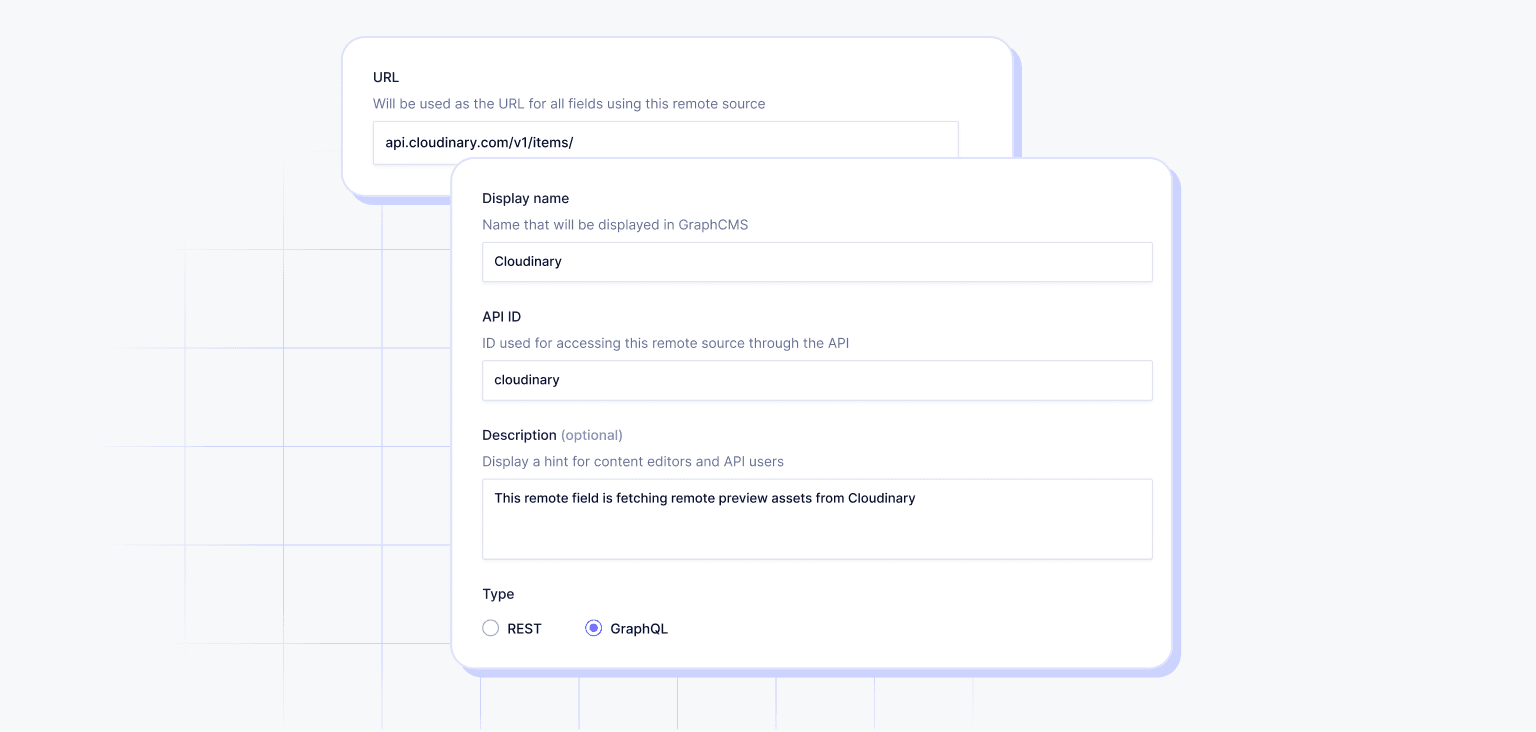Click the URL input field
The height and width of the screenshot is (732, 1536).
pos(666,142)
